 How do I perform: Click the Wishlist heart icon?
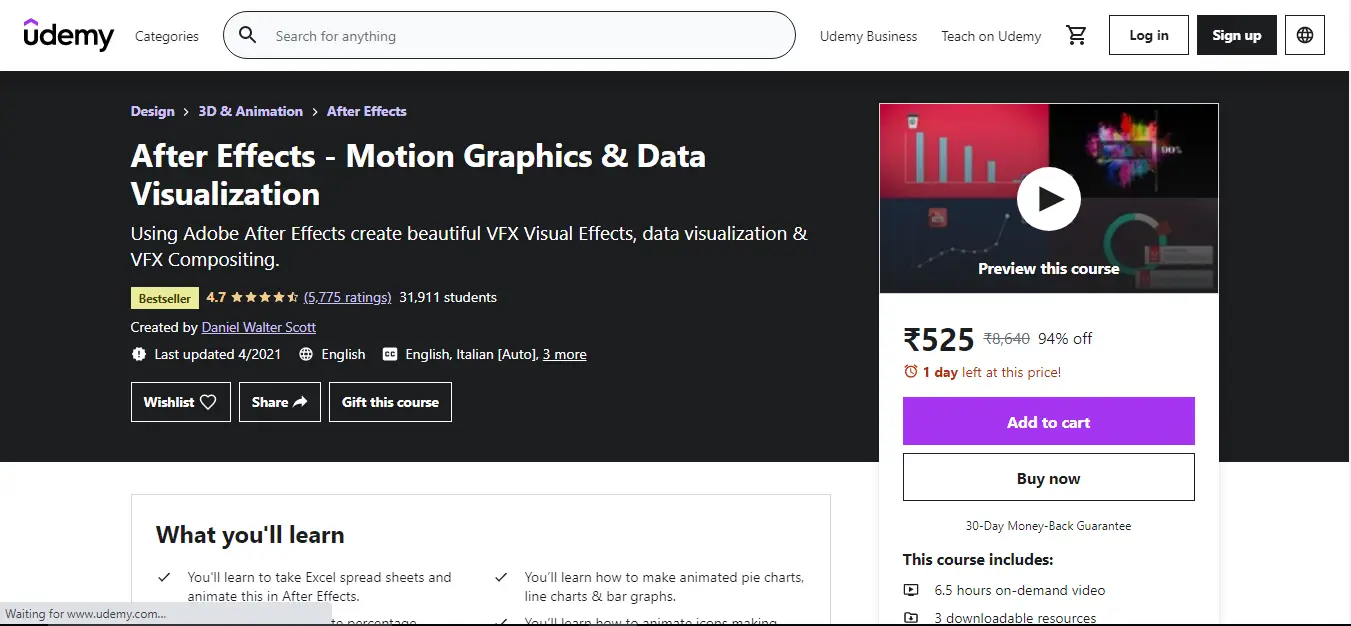point(208,401)
